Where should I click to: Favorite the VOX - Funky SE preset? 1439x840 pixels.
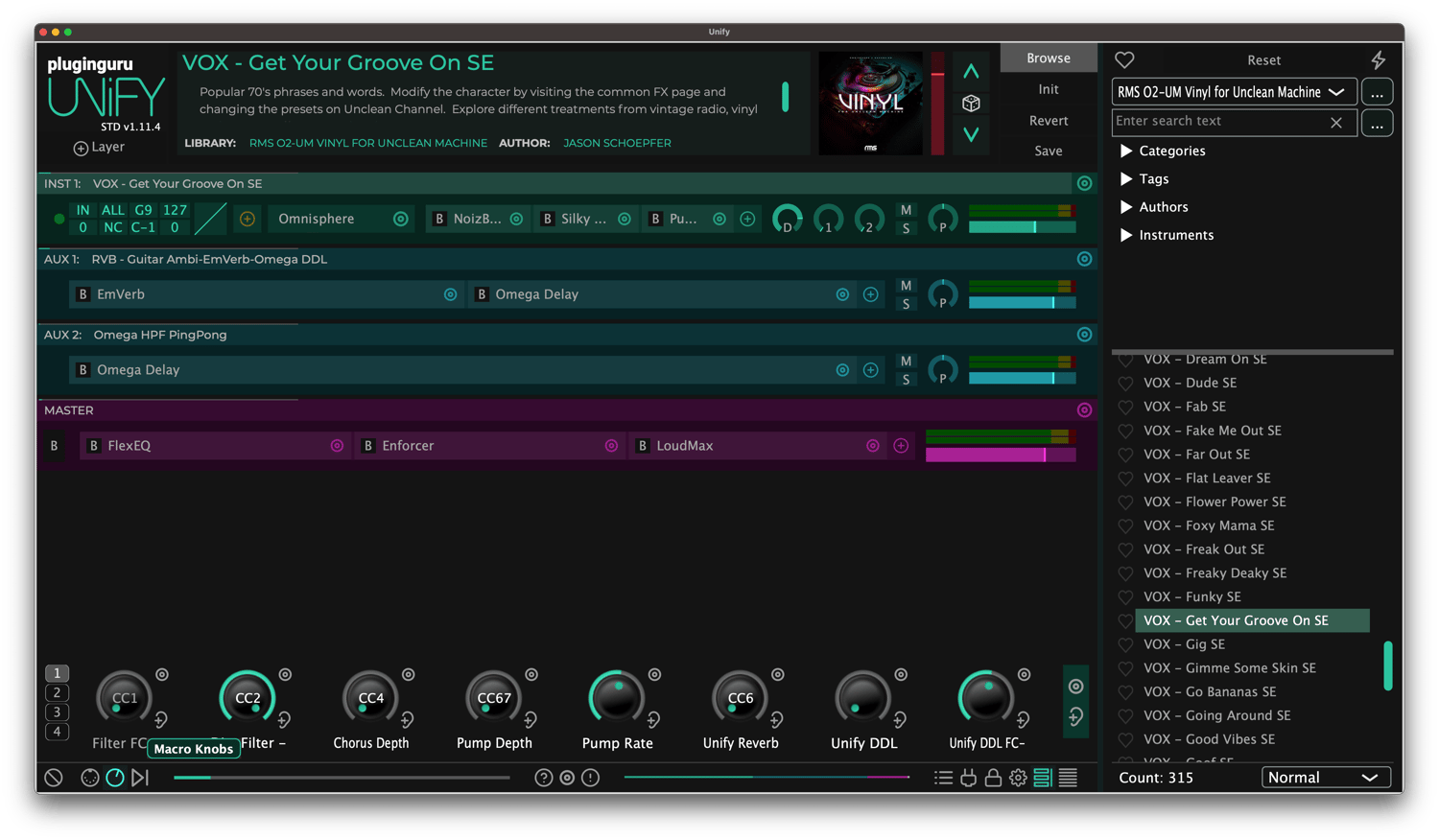(x=1125, y=597)
